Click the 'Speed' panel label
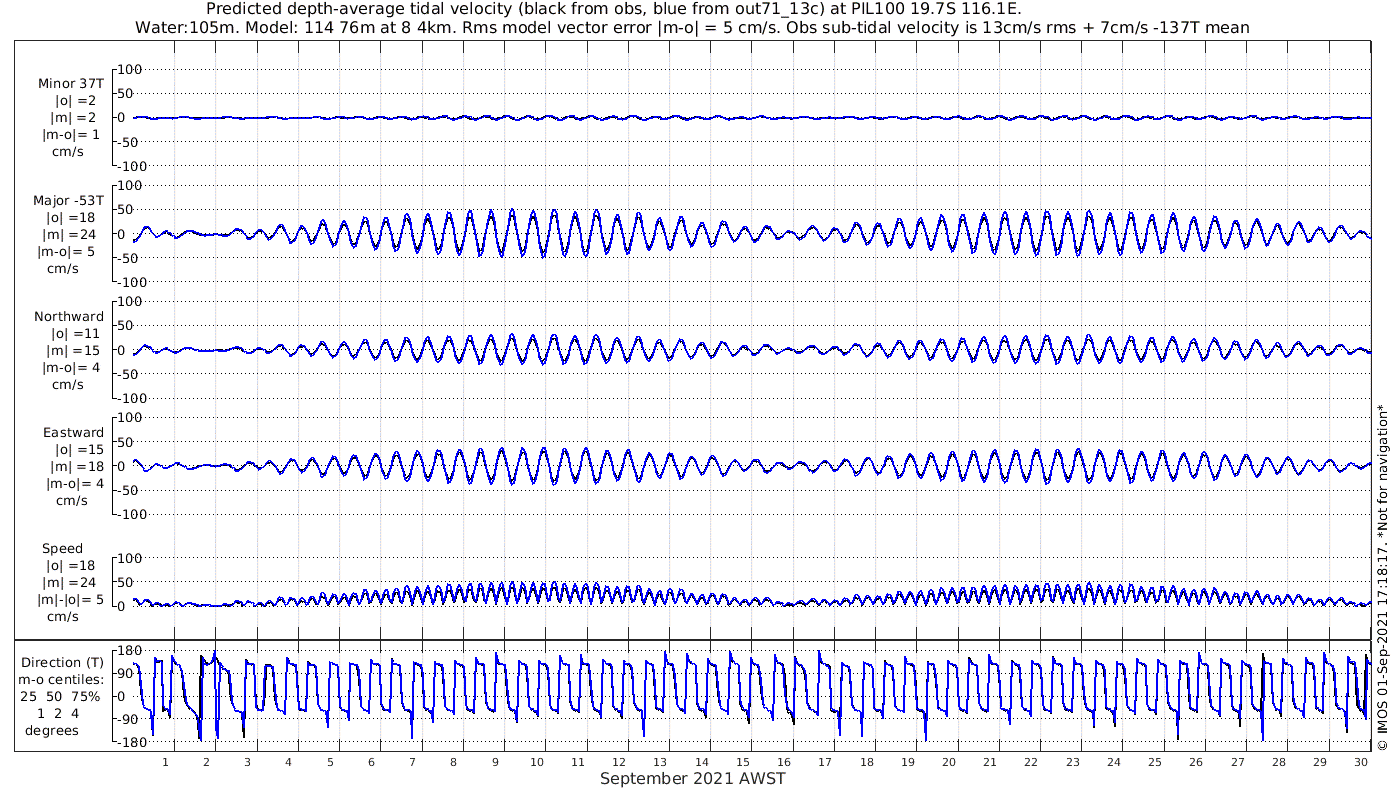1400x800 pixels. (x=62, y=548)
